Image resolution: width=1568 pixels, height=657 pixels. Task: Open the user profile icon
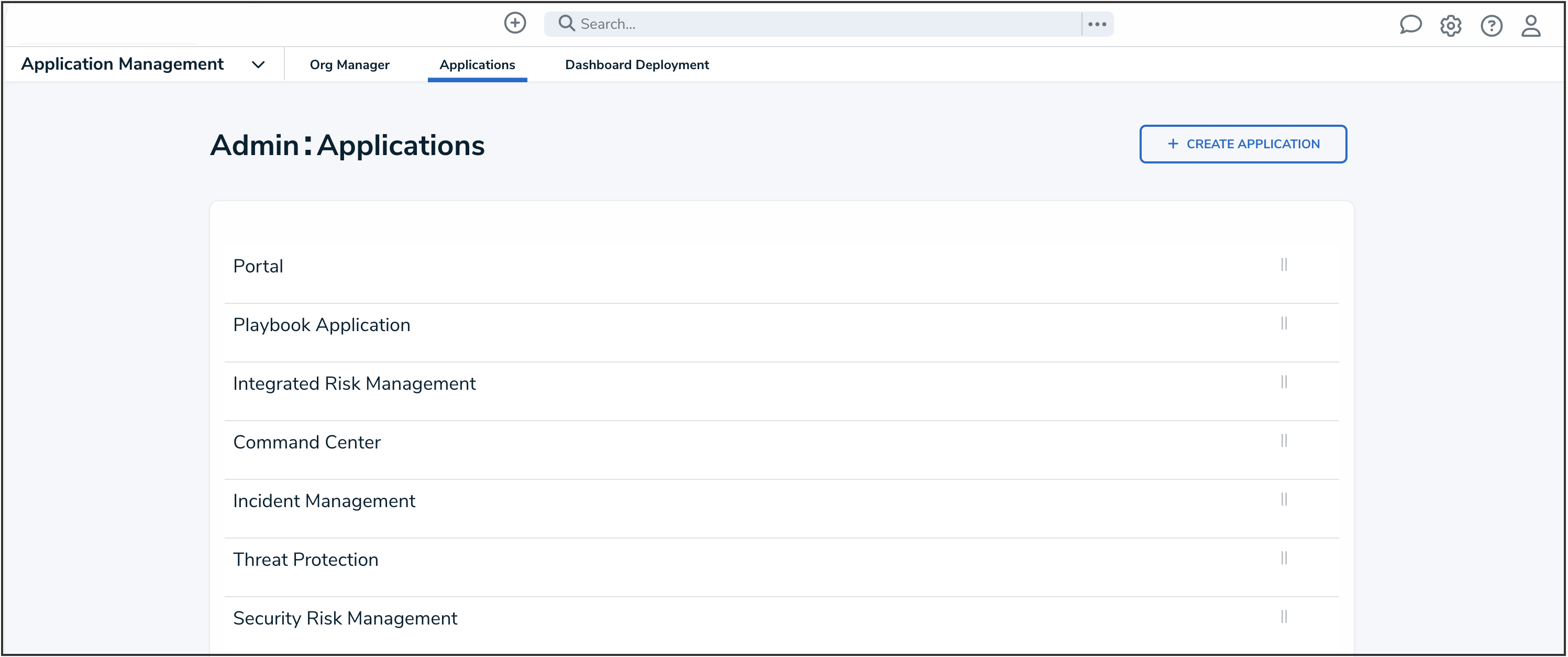[1531, 25]
